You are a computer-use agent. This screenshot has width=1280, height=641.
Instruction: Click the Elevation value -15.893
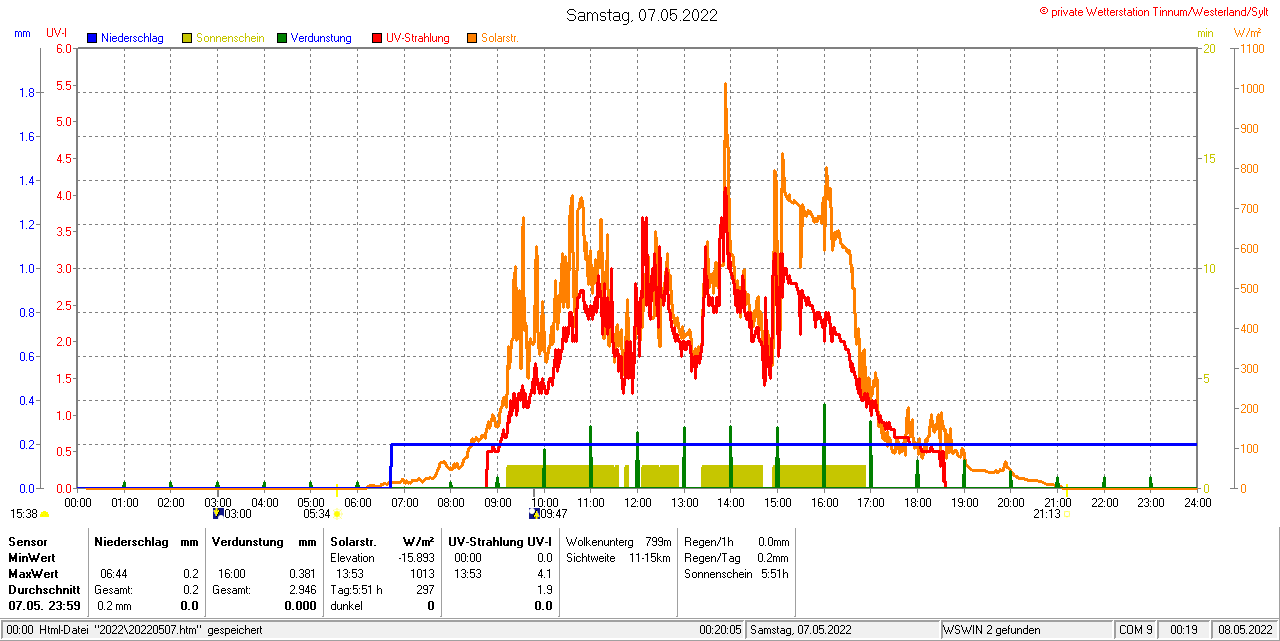pos(415,557)
